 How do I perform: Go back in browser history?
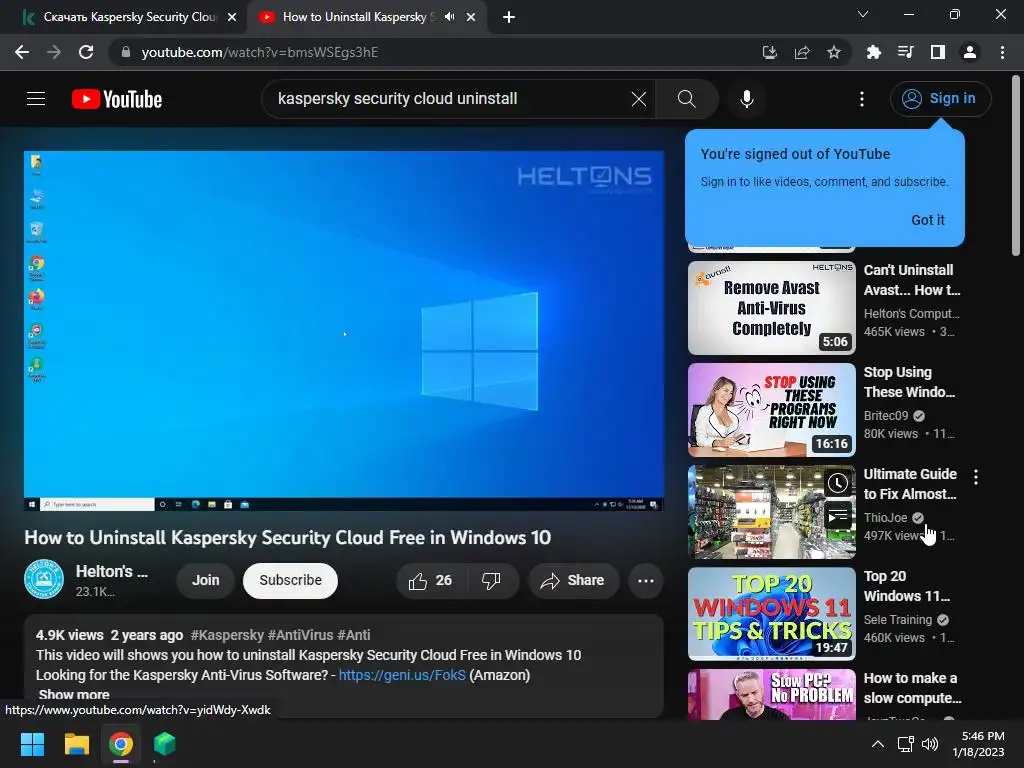[x=22, y=52]
